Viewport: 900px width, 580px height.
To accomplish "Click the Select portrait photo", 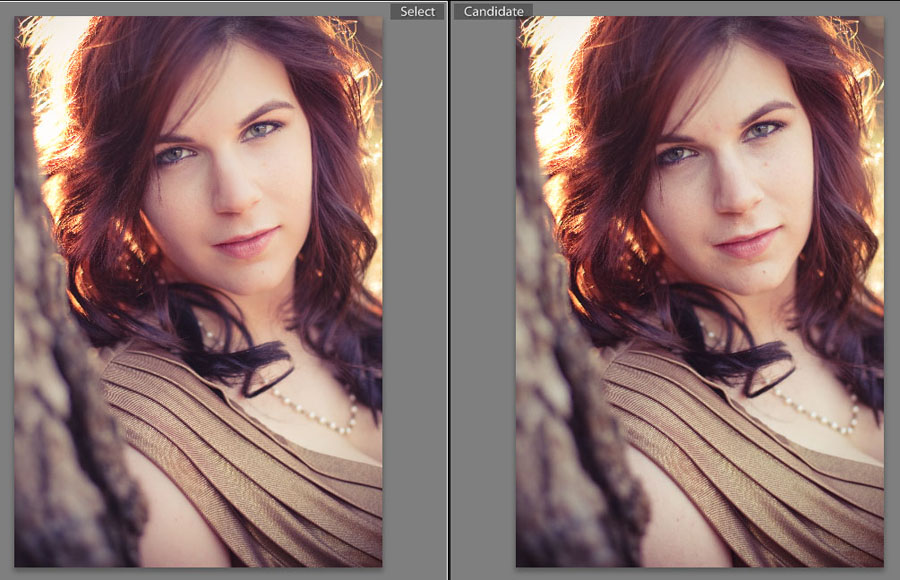I will click(199, 292).
